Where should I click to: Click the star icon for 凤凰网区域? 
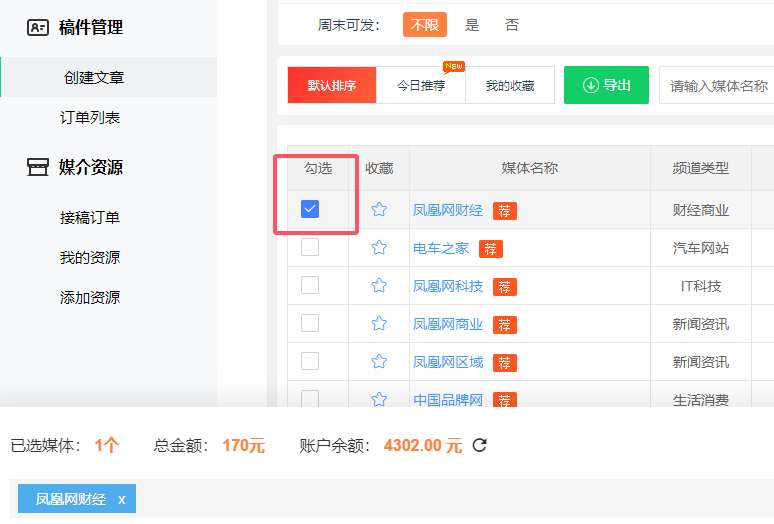379,362
